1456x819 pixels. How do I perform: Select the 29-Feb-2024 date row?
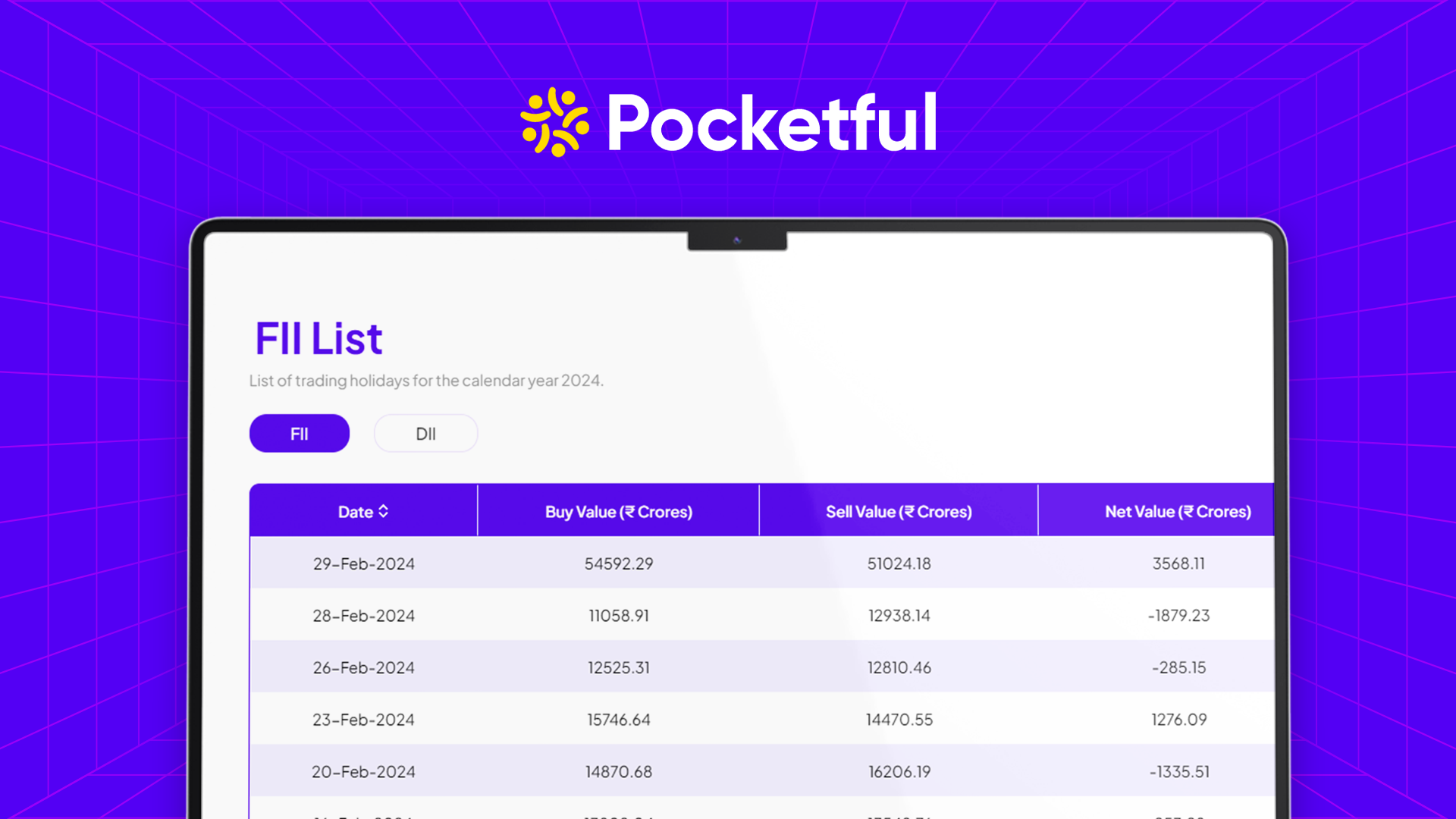[363, 564]
